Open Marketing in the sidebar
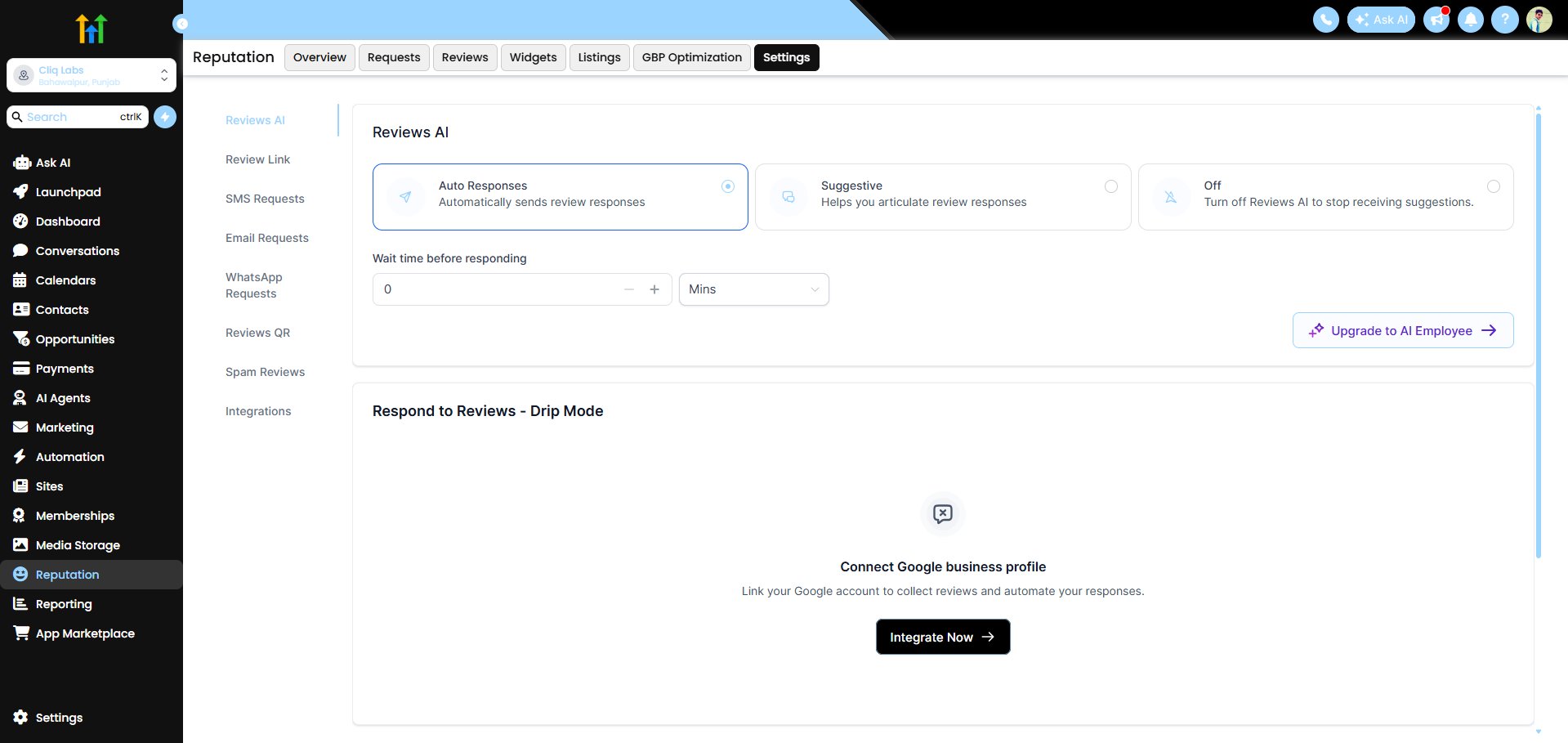 92,427
